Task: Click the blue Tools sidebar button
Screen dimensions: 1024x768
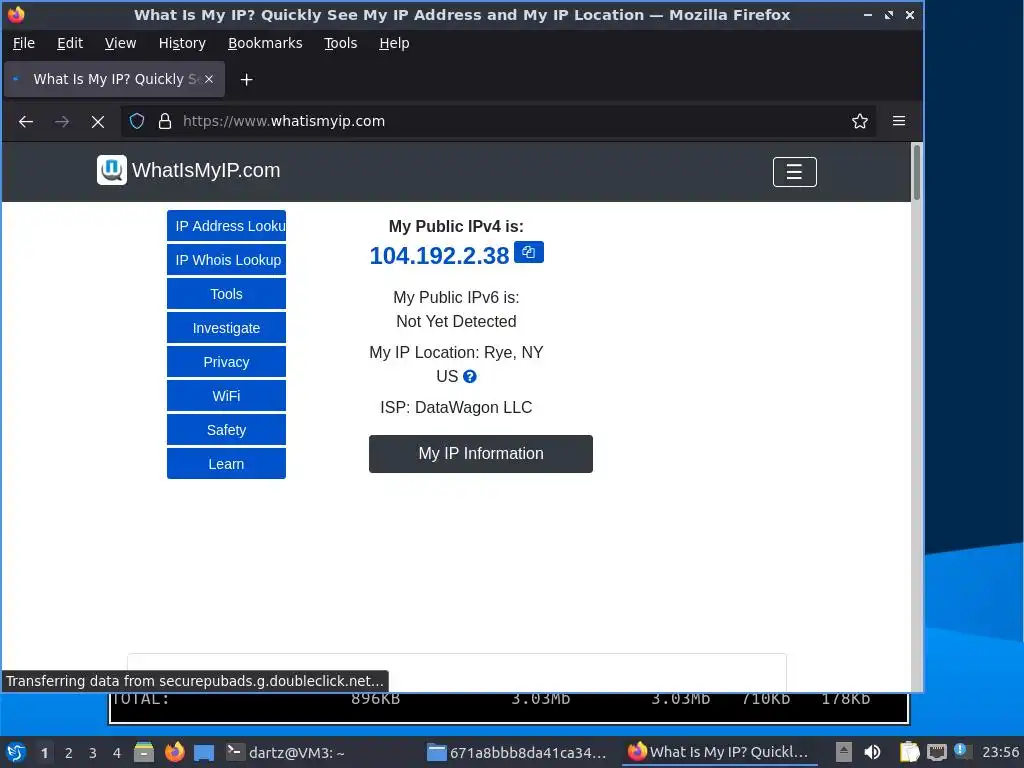Action: point(227,294)
